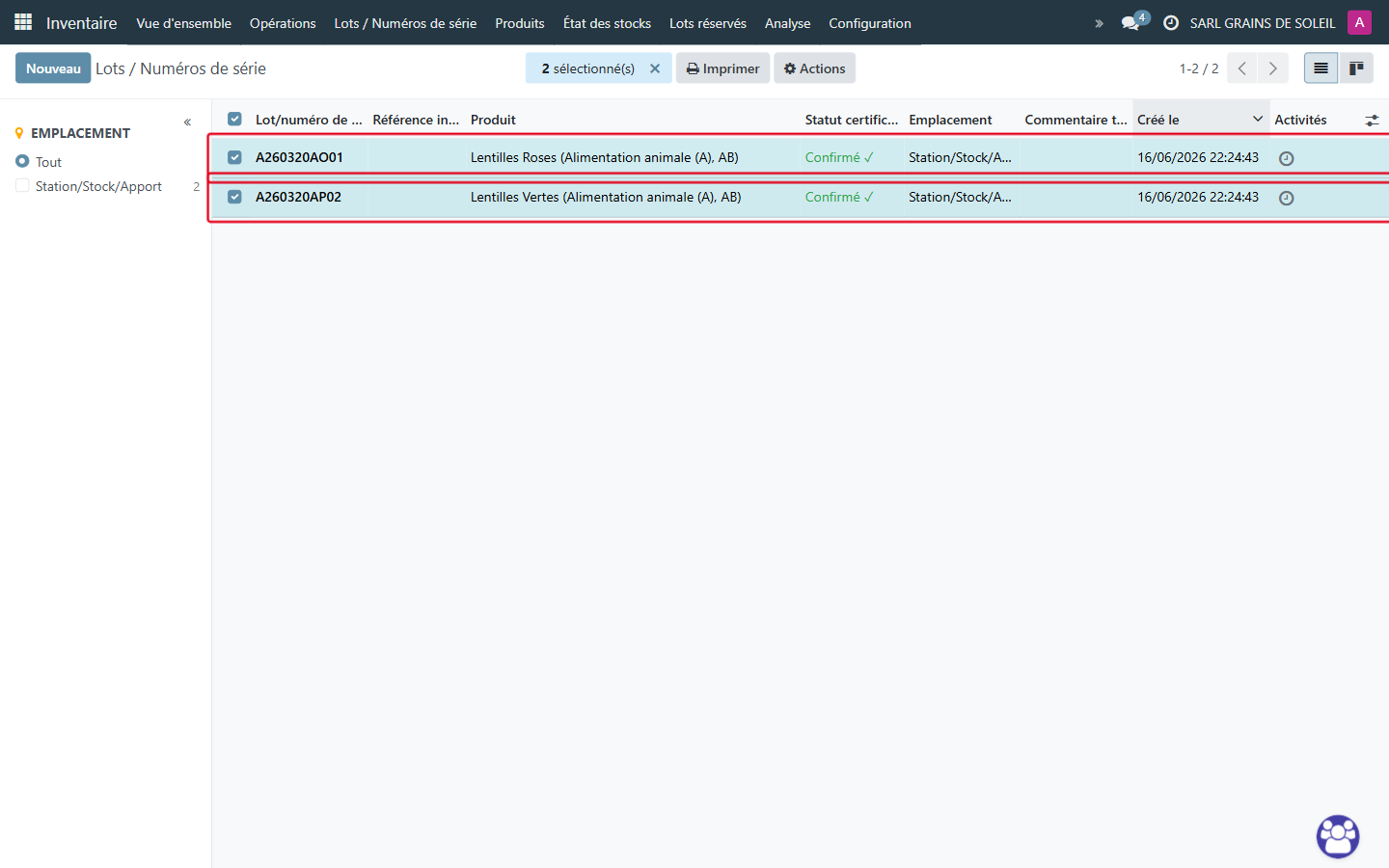Image resolution: width=1389 pixels, height=868 pixels.
Task: Open the Configuration menu
Action: [x=870, y=23]
